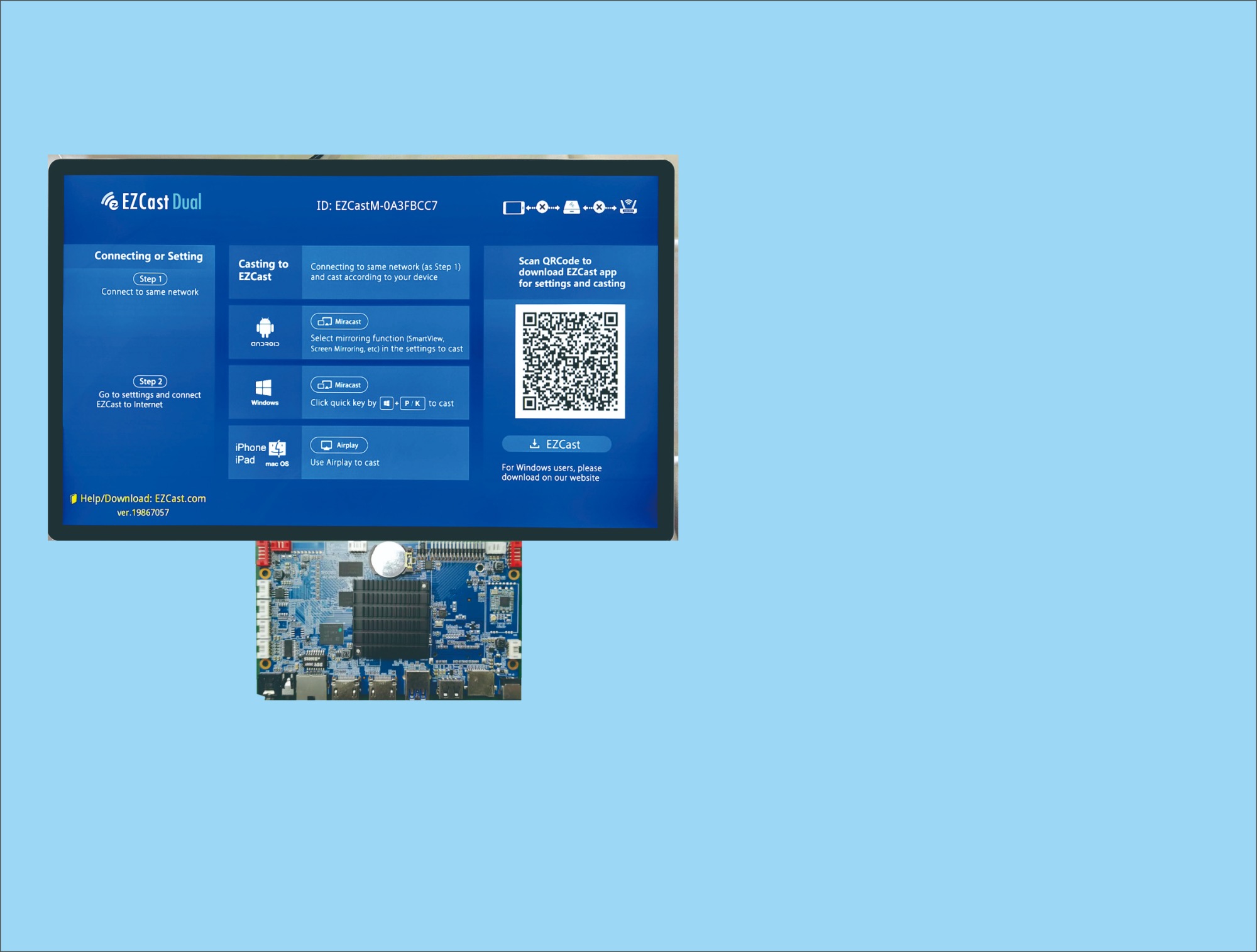Click the Airplay badge
1257x952 pixels.
pyautogui.click(x=339, y=445)
